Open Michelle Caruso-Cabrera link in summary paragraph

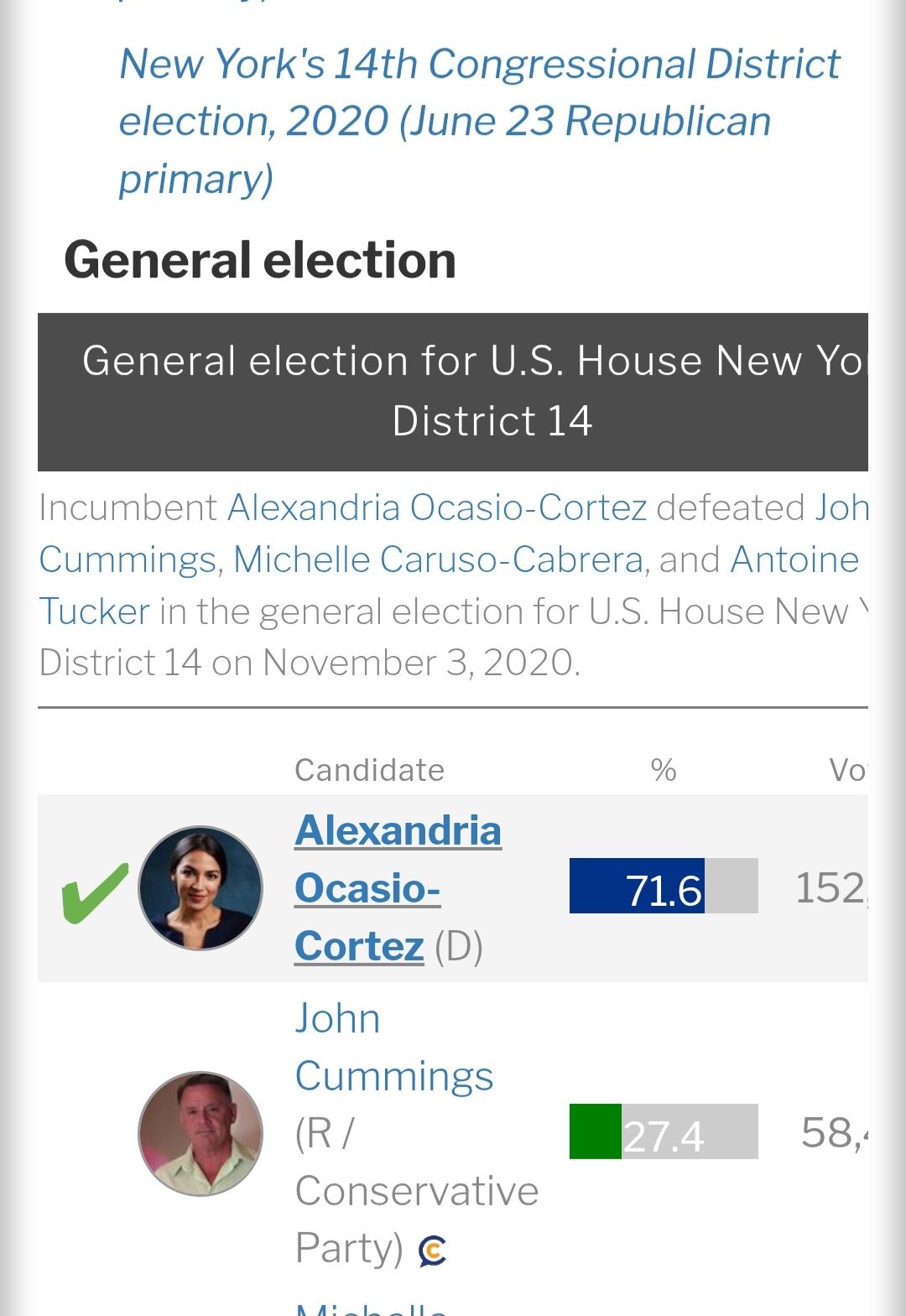click(x=438, y=560)
